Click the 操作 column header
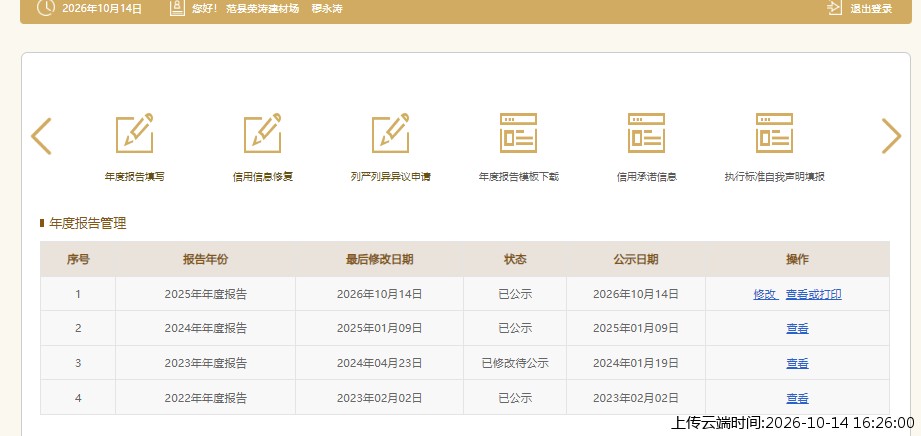The width and height of the screenshot is (921, 436). click(x=797, y=259)
